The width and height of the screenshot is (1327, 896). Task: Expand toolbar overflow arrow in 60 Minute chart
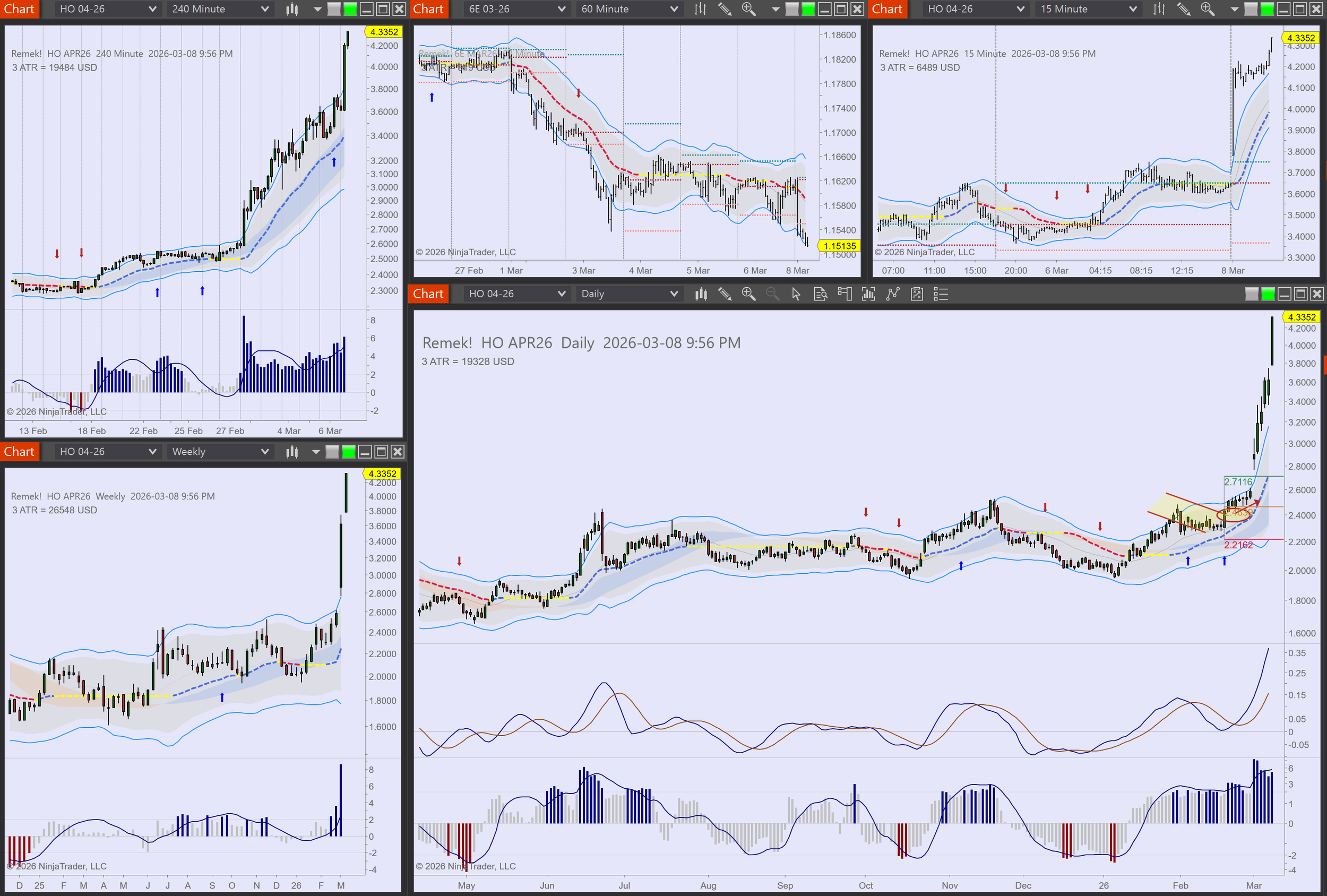[775, 9]
